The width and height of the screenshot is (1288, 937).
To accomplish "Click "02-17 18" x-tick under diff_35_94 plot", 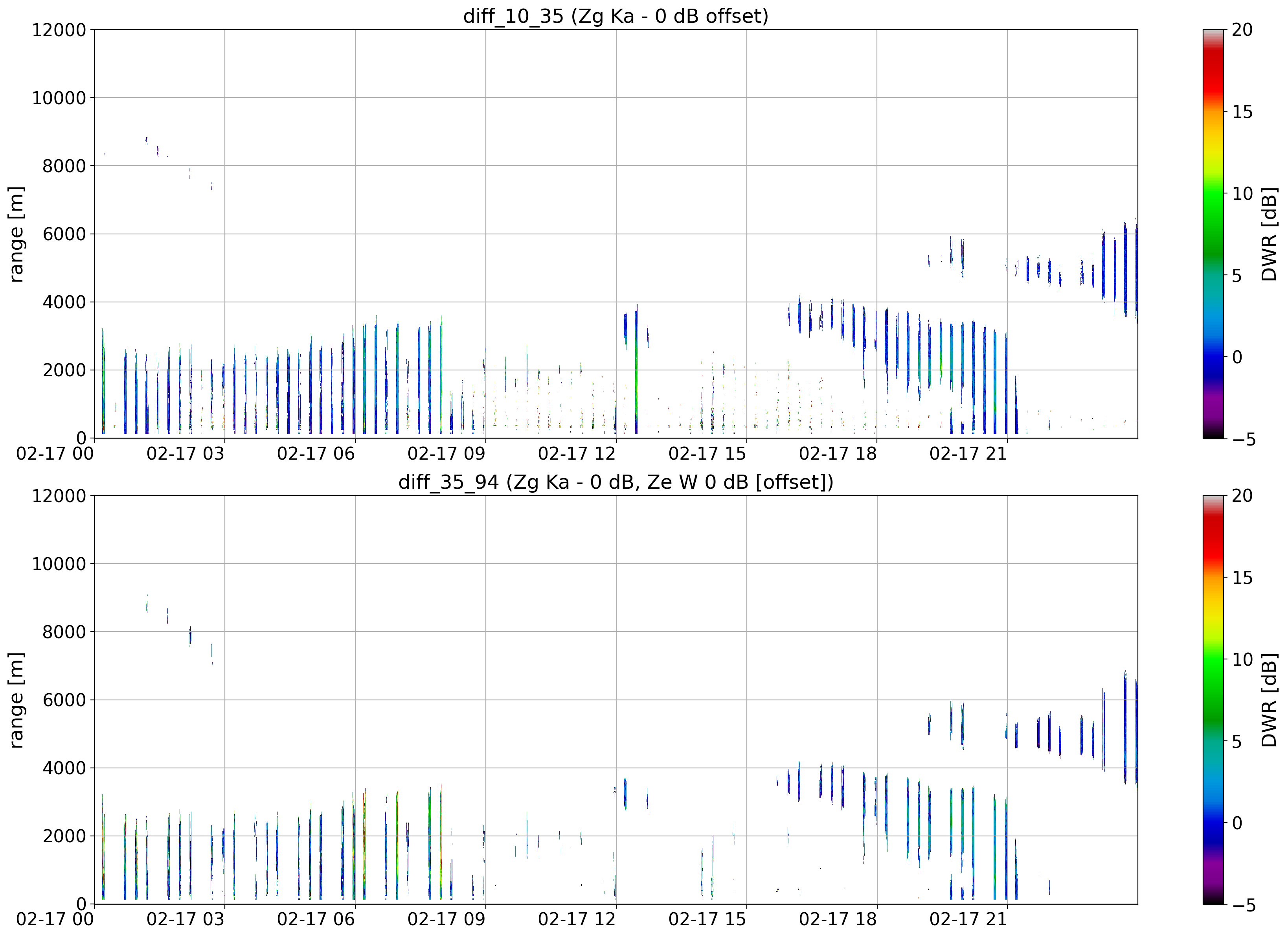I will [x=838, y=919].
